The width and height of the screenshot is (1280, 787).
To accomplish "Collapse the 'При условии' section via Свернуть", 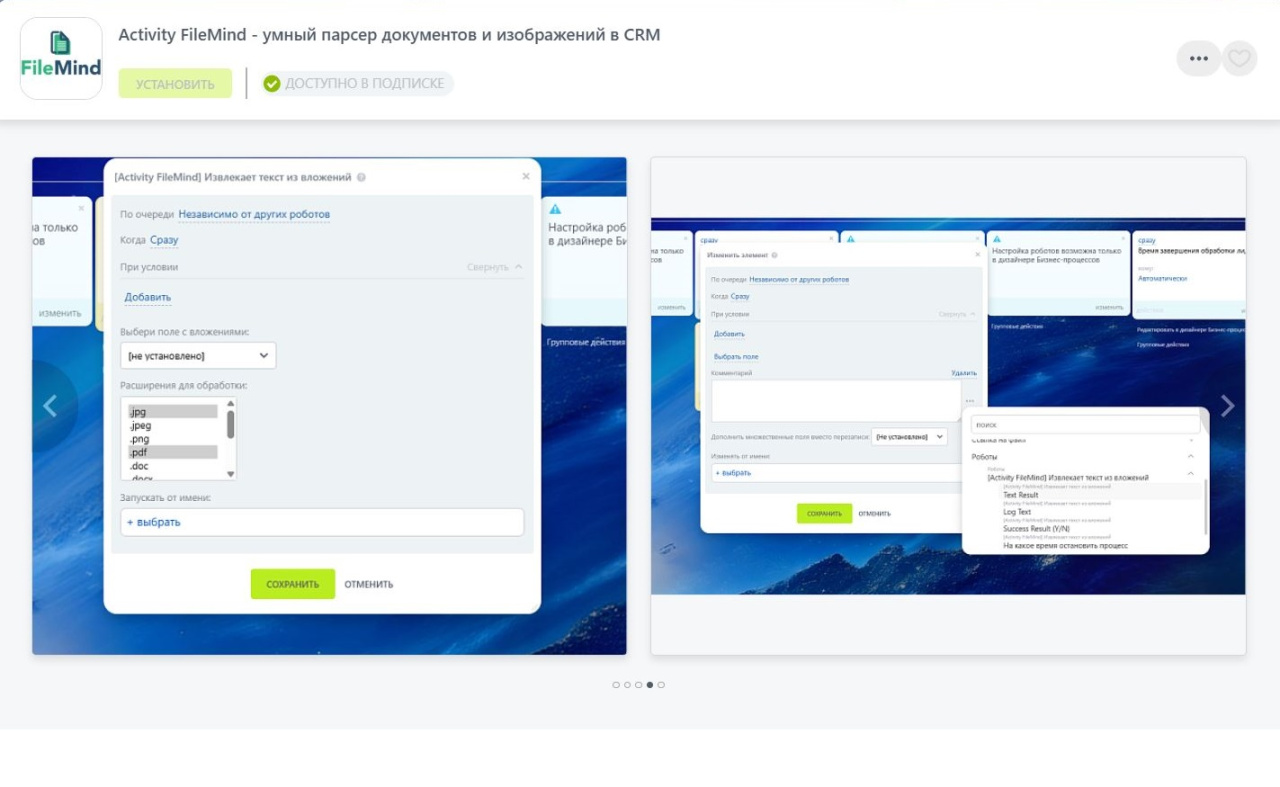I will tap(494, 268).
